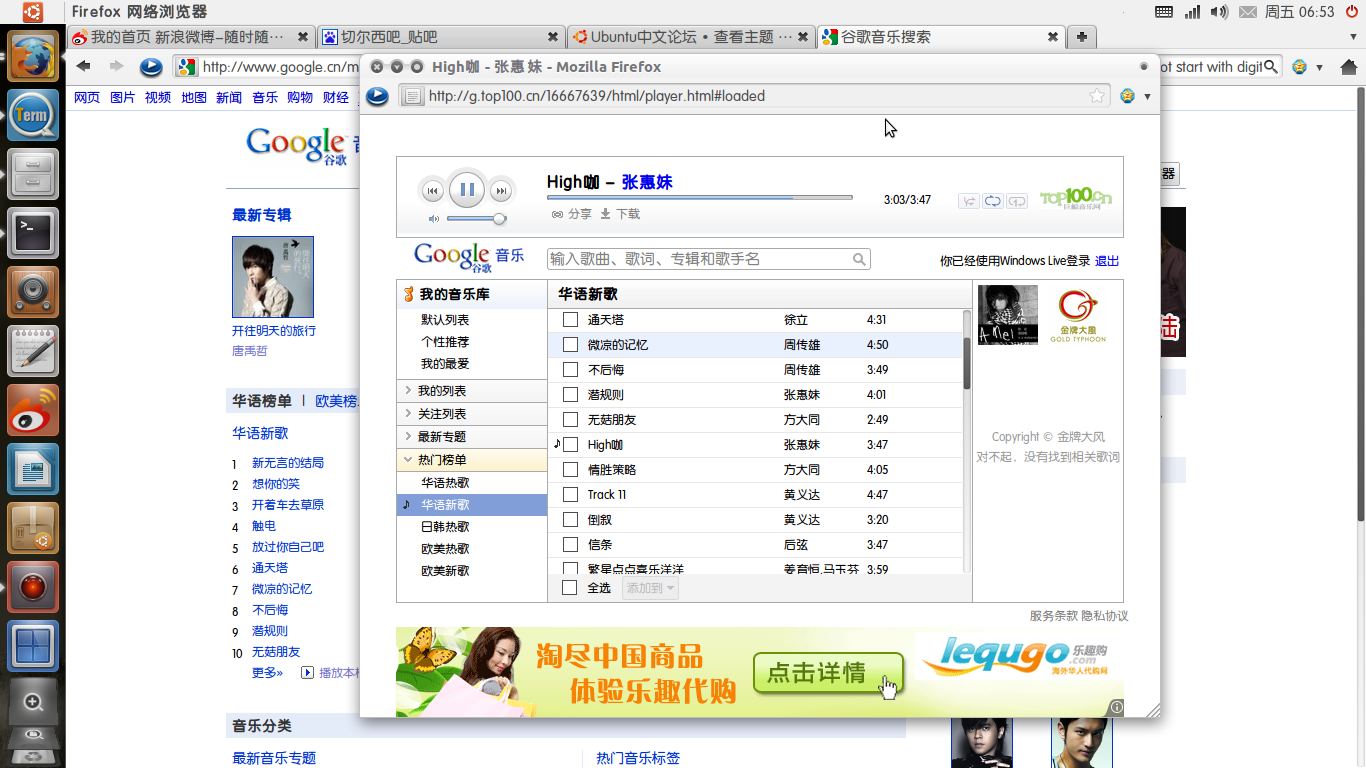Screen dimensions: 1366x768
Task: Expand 我的列表 in music library
Action: [472, 391]
